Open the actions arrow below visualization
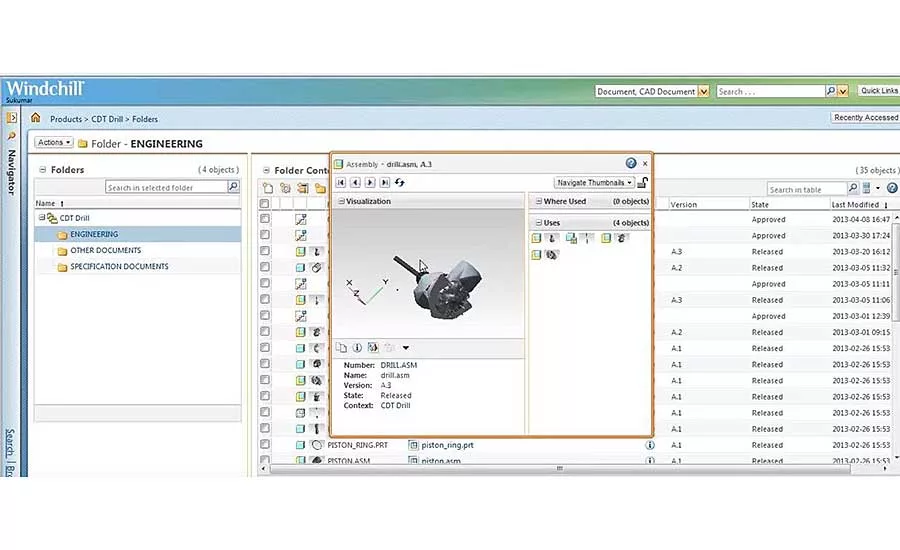The width and height of the screenshot is (900, 550). [x=406, y=347]
